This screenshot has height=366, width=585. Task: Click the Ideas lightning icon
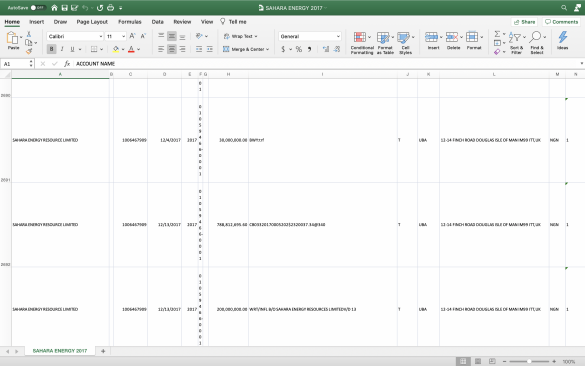(563, 37)
